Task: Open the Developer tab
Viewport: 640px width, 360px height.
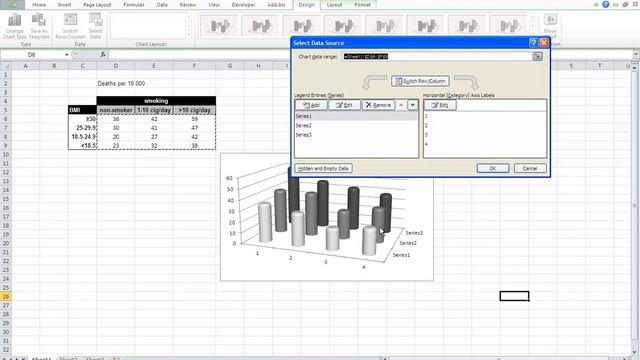Action: (244, 5)
